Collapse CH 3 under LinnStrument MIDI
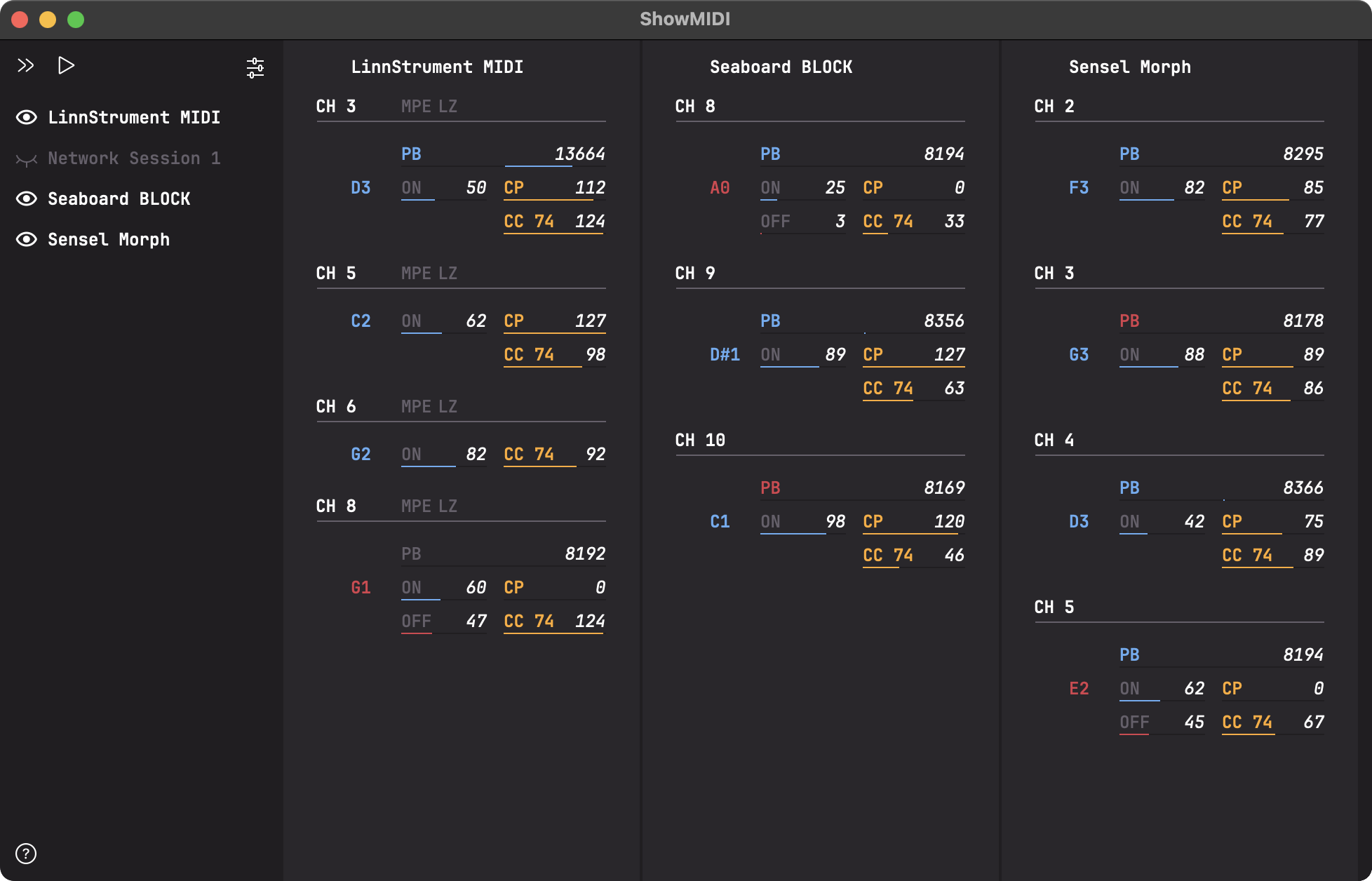 (336, 106)
